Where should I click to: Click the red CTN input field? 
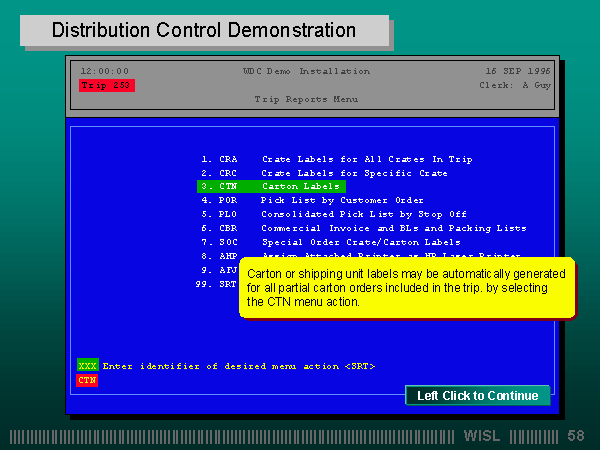(x=87, y=380)
